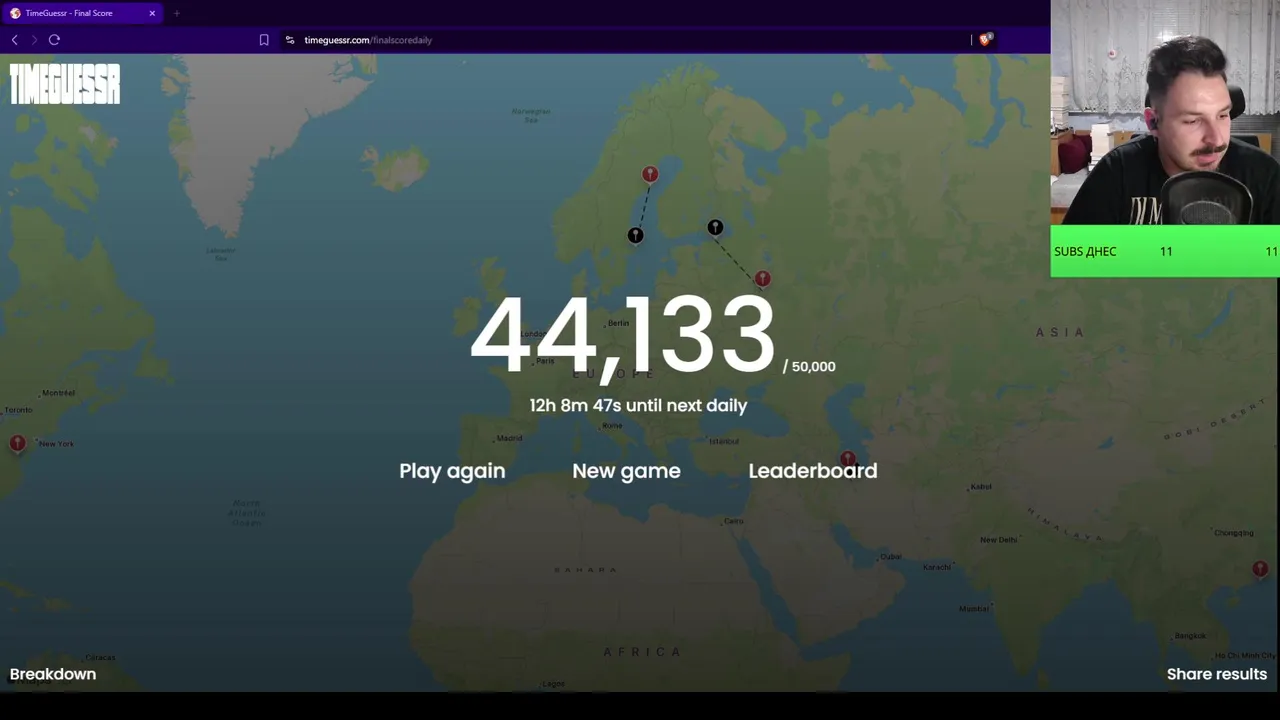
Task: Click the Chongqing map label
Action: (1233, 533)
